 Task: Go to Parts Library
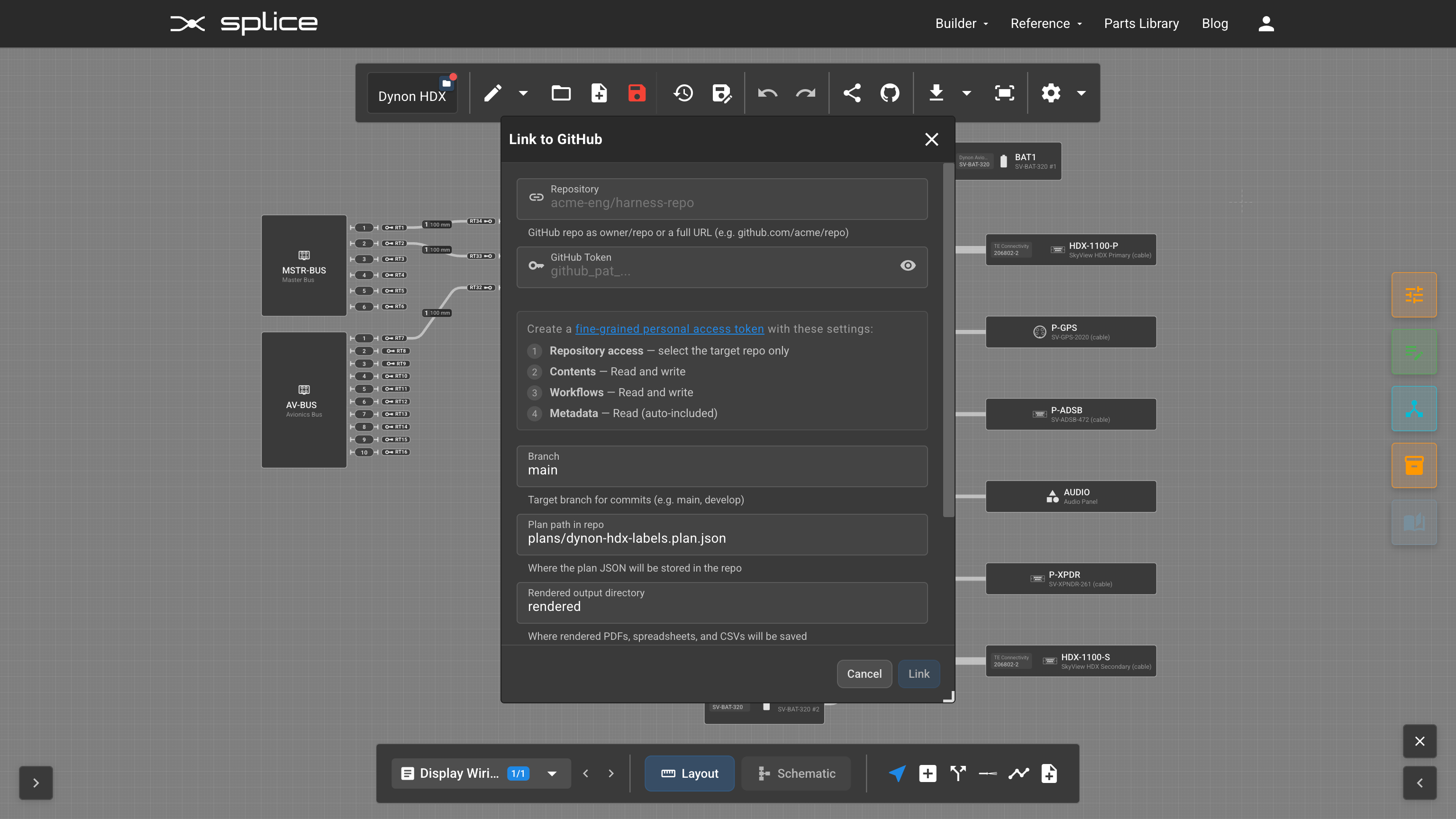pos(1141,23)
